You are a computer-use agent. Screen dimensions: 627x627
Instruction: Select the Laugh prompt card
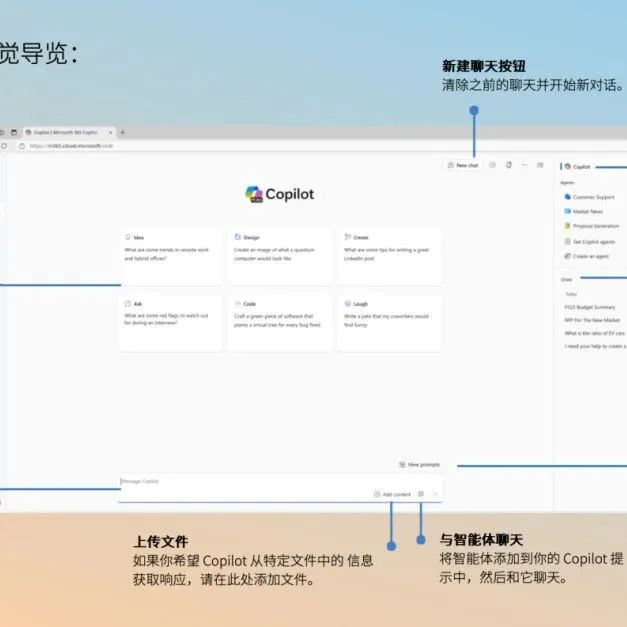pyautogui.click(x=390, y=323)
